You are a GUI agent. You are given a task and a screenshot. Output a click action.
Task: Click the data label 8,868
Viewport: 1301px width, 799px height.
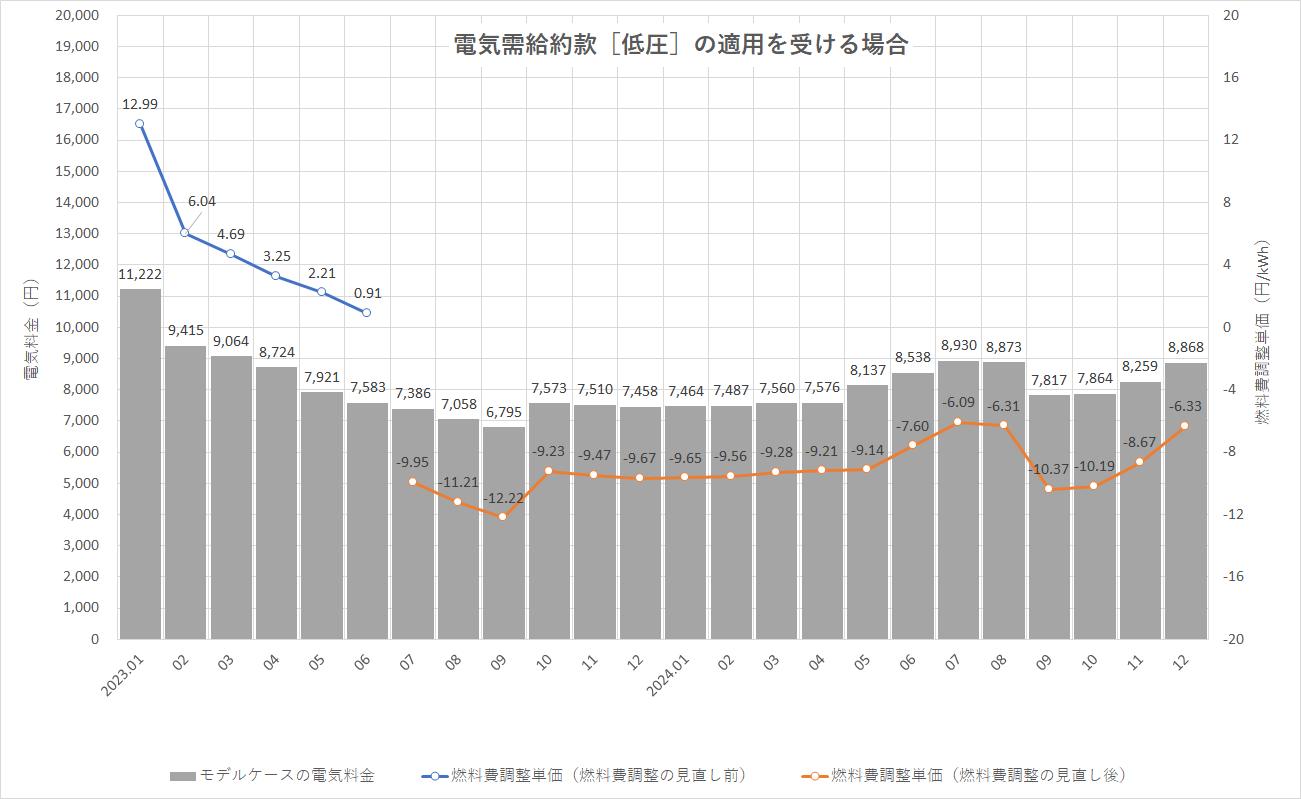pos(1185,347)
